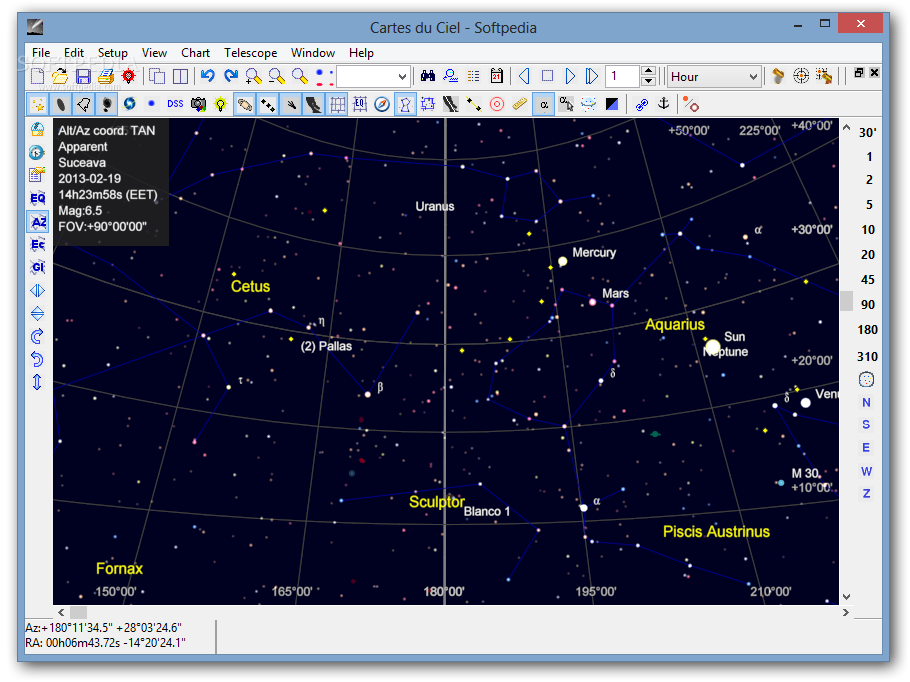Point the view to Z zenith
Viewport: 910px width, 682px height.
[x=866, y=494]
